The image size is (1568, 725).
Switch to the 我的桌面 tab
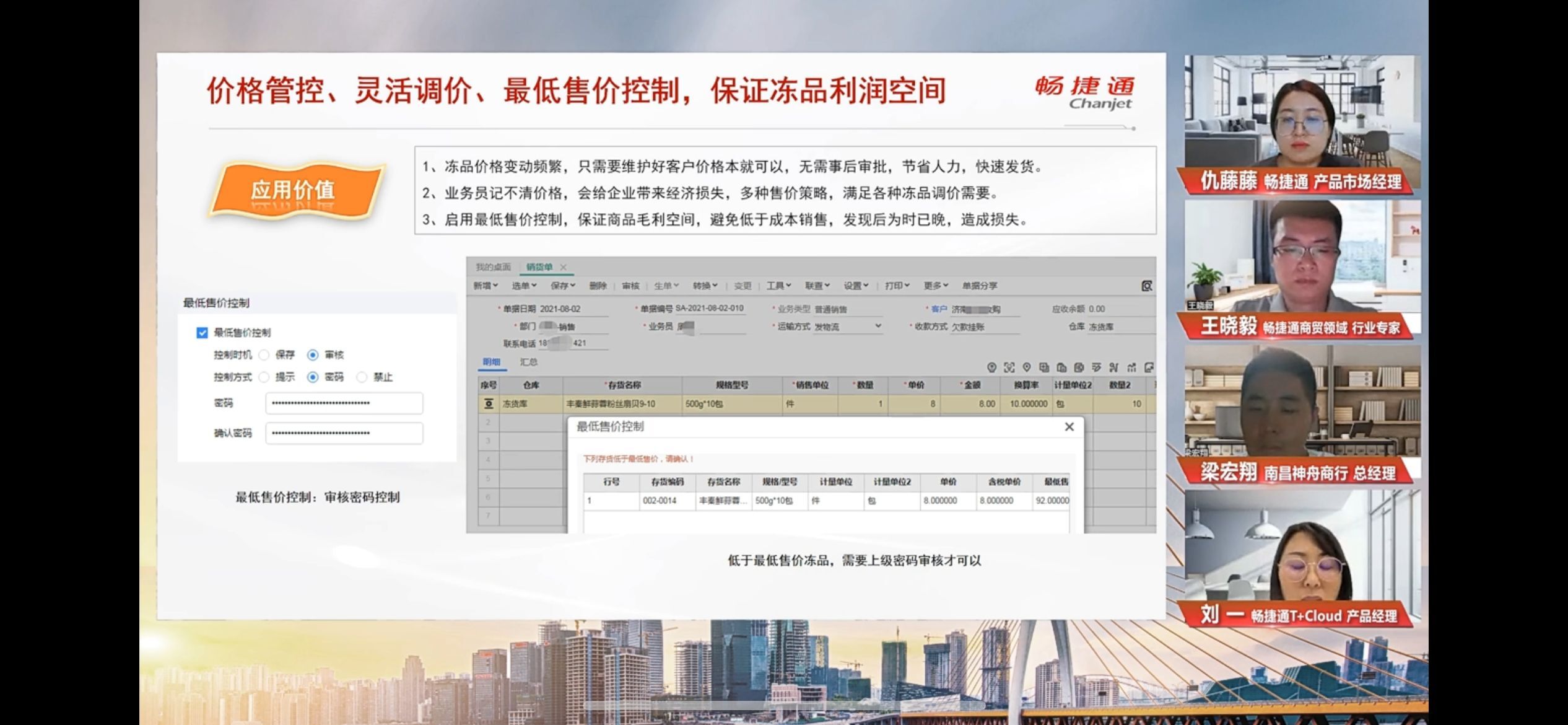pos(493,267)
